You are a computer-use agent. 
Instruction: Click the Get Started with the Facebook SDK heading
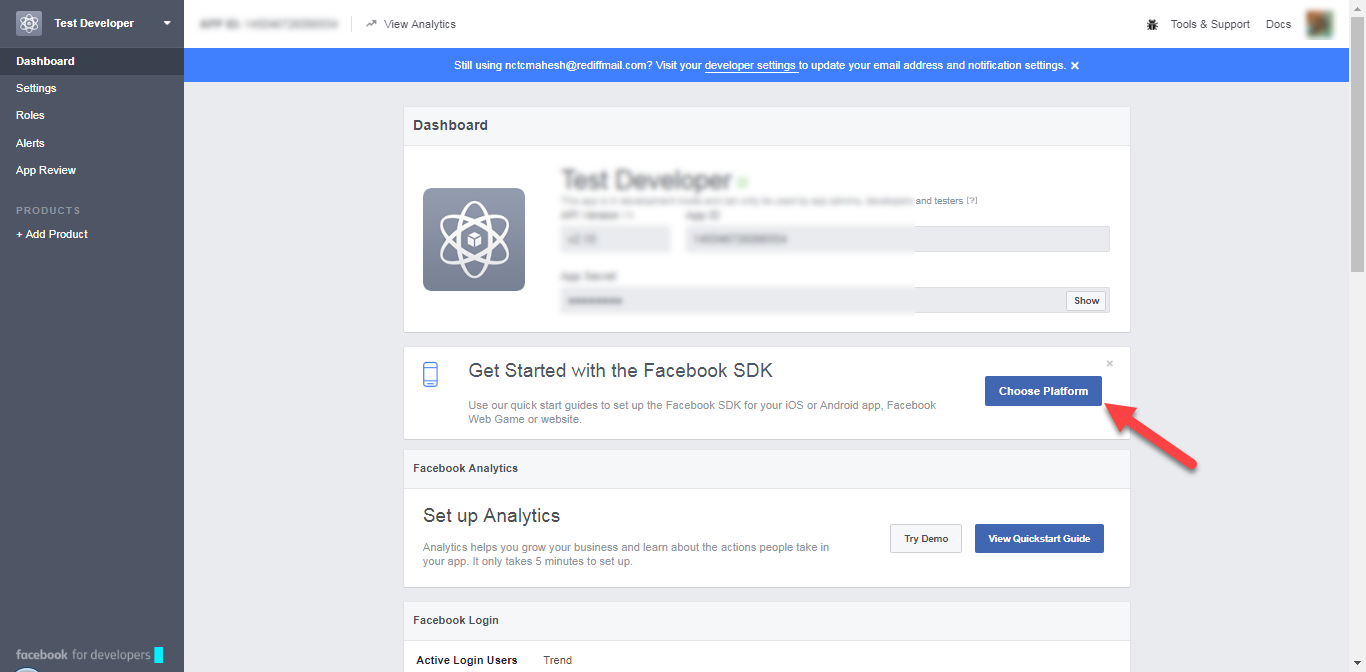(621, 371)
